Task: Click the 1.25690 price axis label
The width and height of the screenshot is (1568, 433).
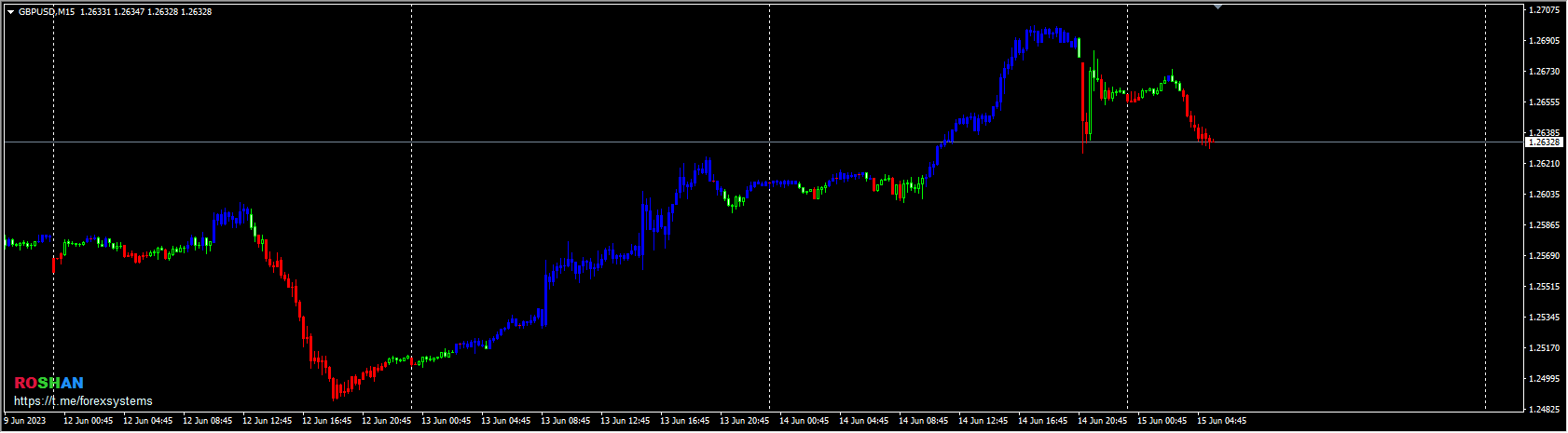Action: click(1545, 256)
